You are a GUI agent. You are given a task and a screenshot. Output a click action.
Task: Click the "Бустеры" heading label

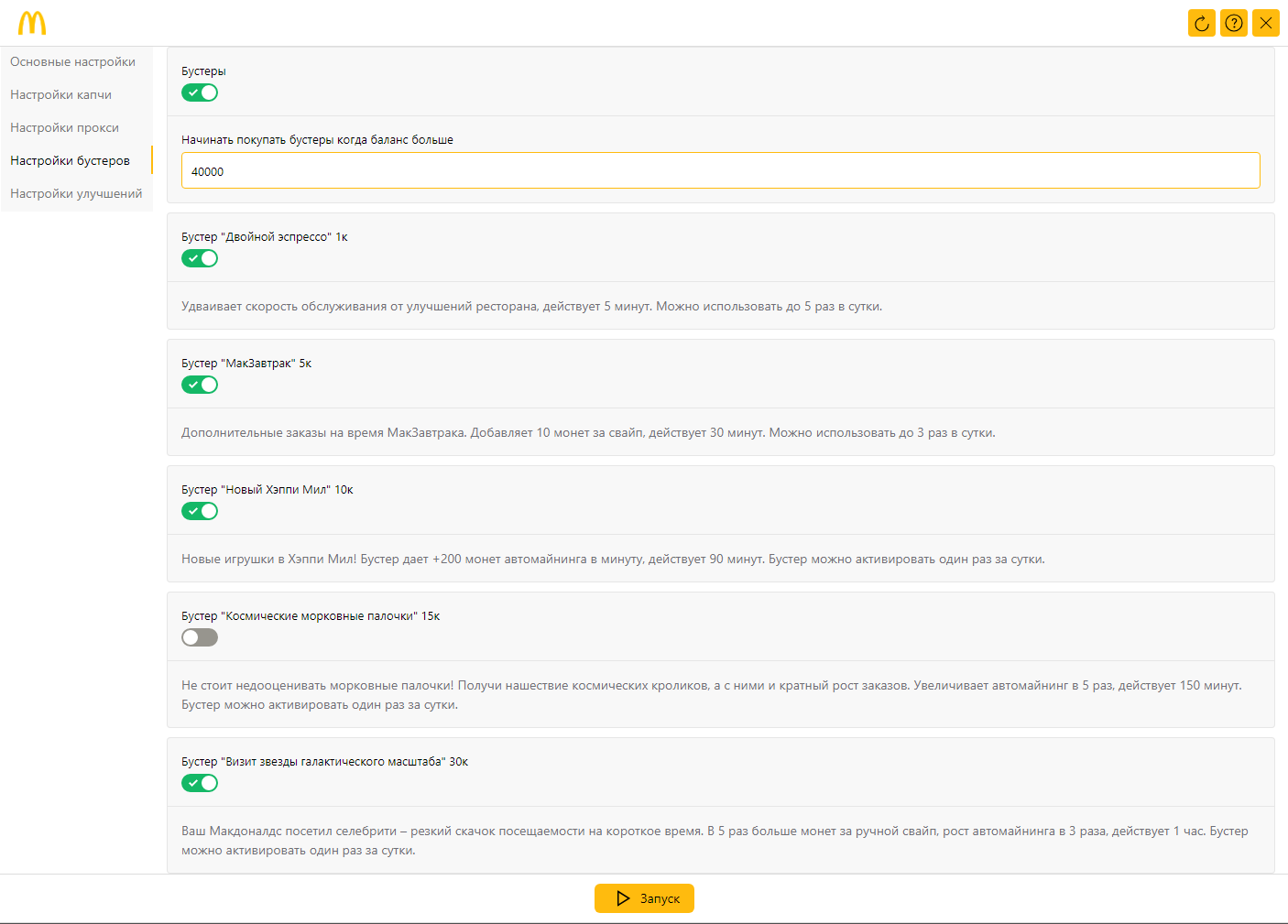point(203,71)
